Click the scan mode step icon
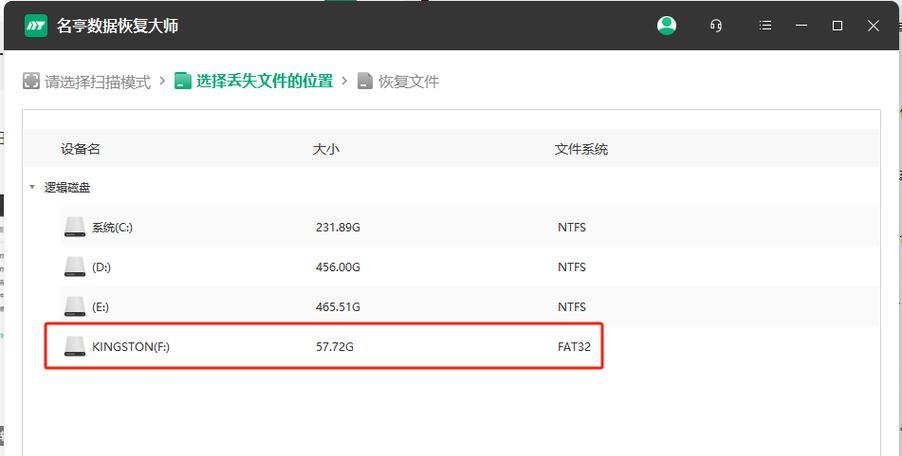 (x=31, y=81)
